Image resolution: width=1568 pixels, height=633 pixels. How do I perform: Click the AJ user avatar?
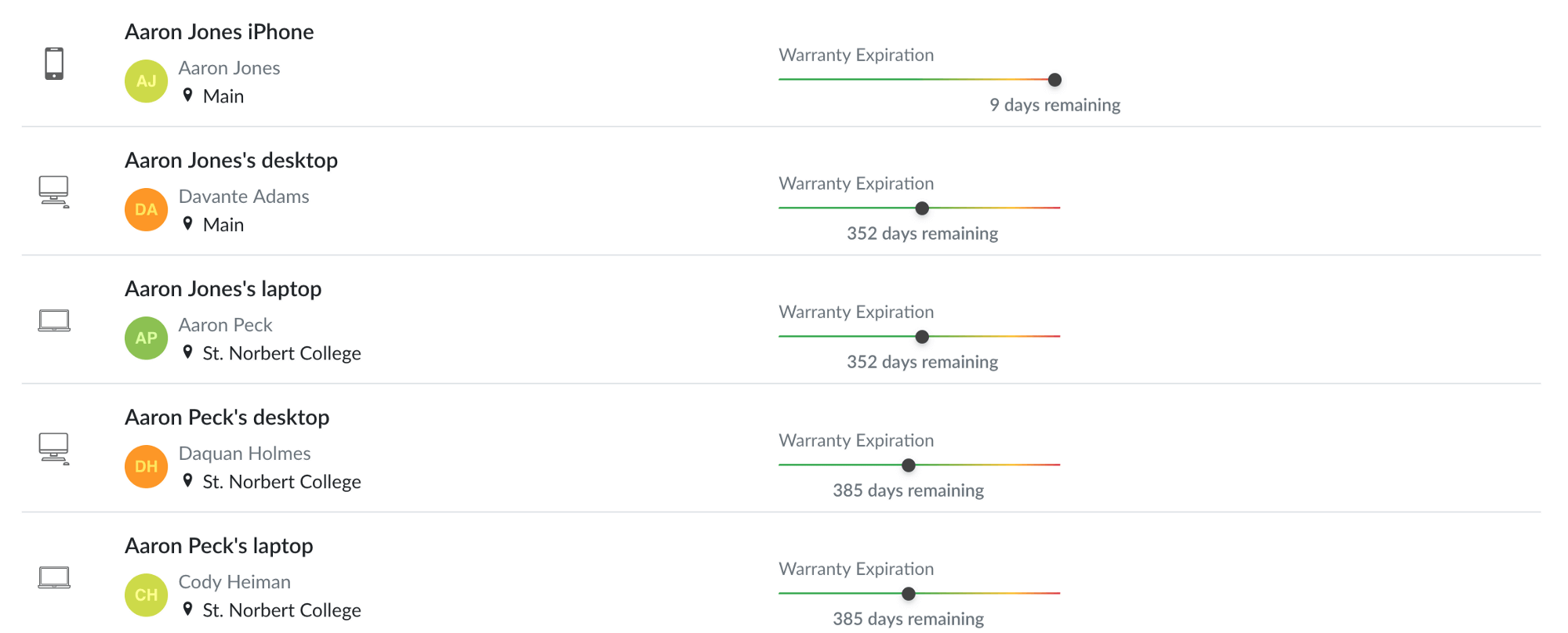(x=147, y=81)
